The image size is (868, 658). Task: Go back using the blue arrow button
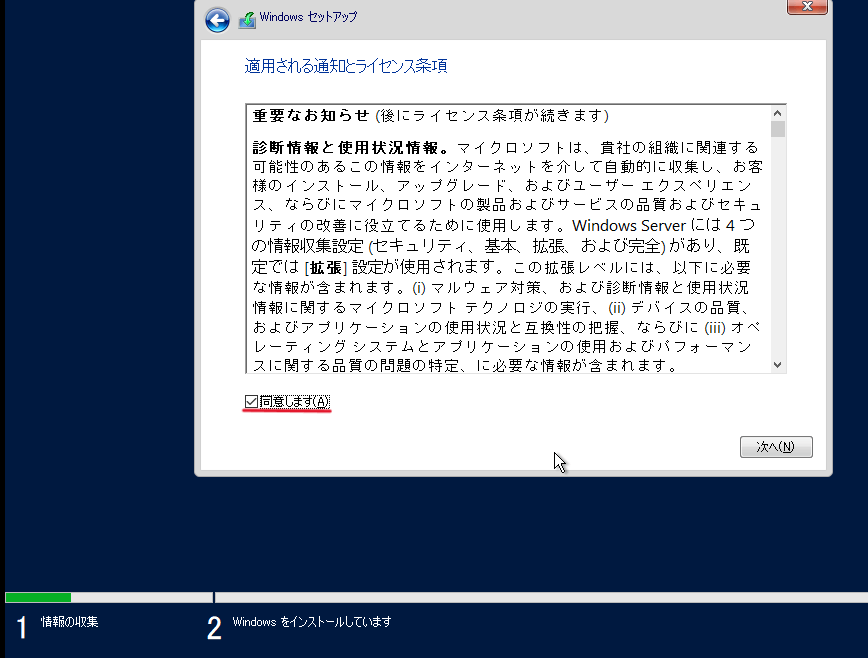[217, 20]
